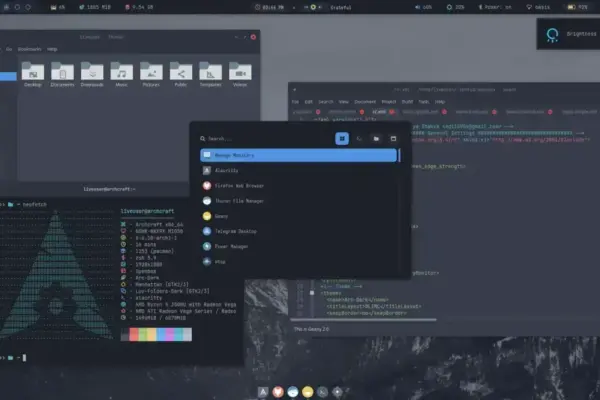Click the launcher Search field
The image size is (600, 400).
pyautogui.click(x=264, y=139)
